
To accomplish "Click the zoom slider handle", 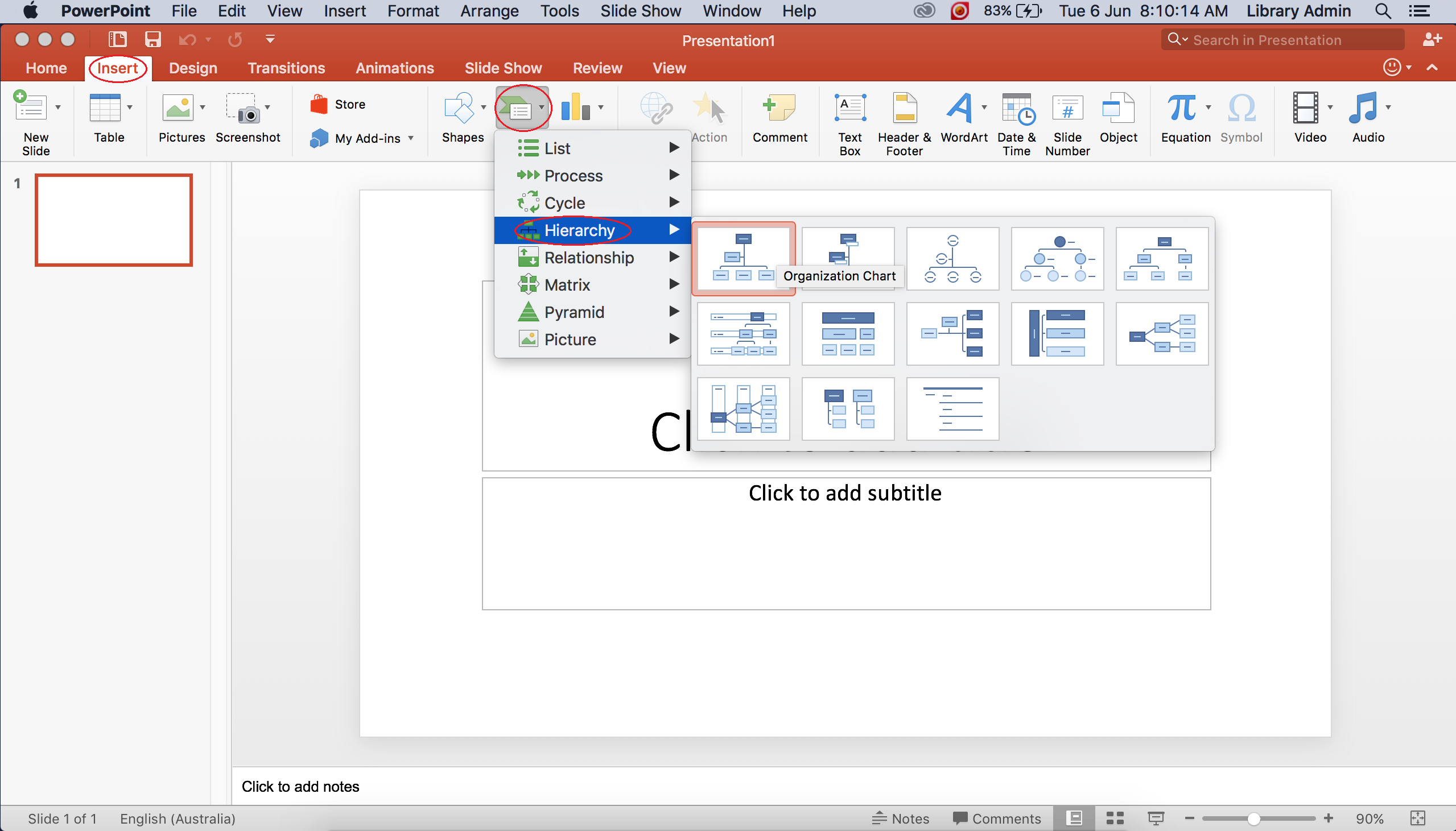I will tap(1253, 818).
